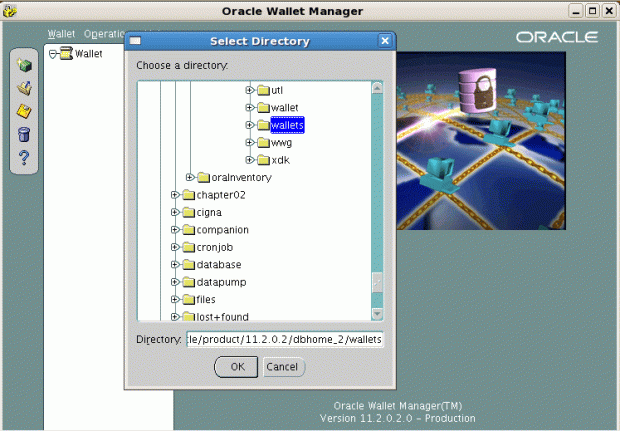620x431 pixels.
Task: Click the Directory path input field
Action: [x=285, y=340]
